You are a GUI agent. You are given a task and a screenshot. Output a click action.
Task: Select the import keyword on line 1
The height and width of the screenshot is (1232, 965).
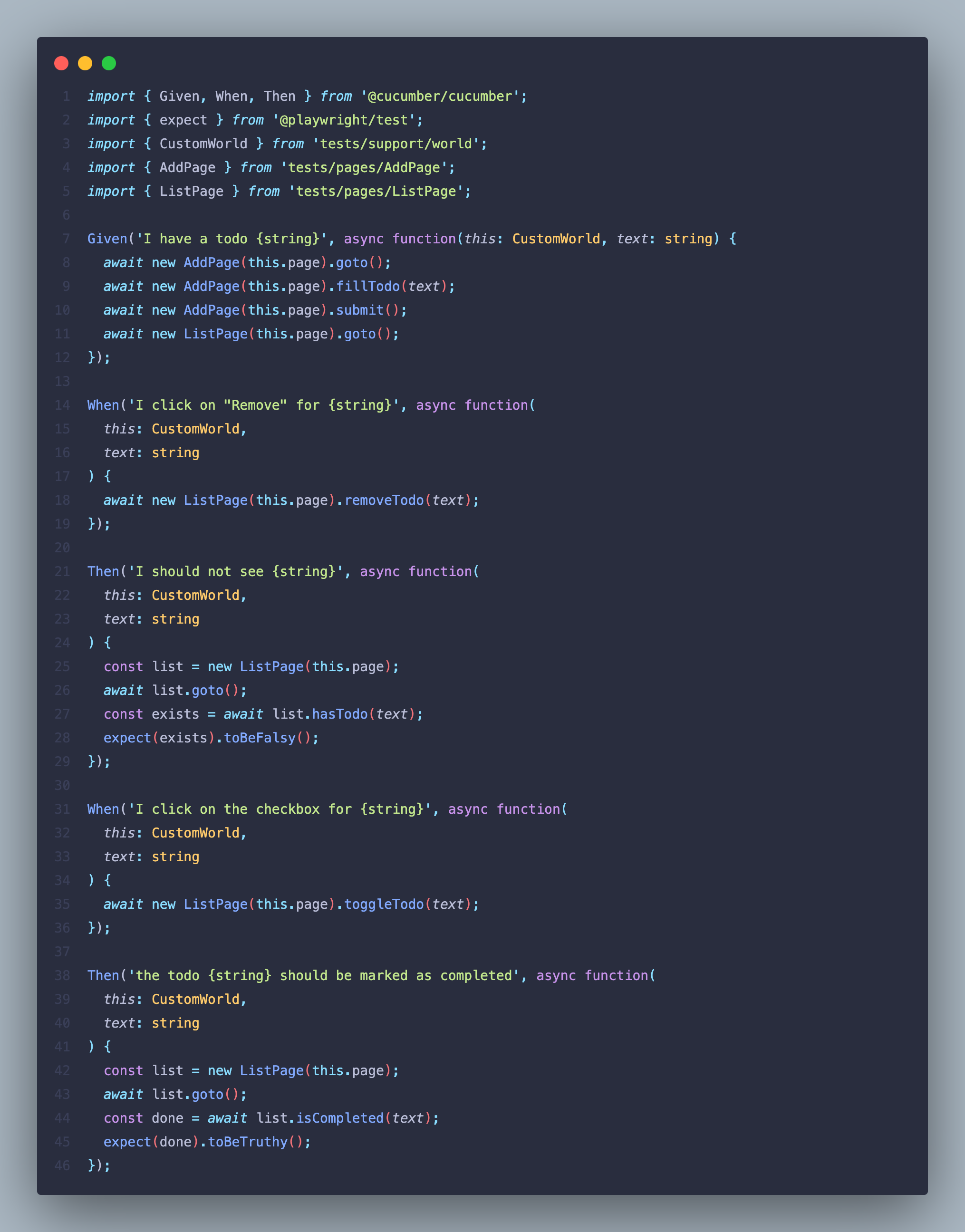click(x=111, y=96)
